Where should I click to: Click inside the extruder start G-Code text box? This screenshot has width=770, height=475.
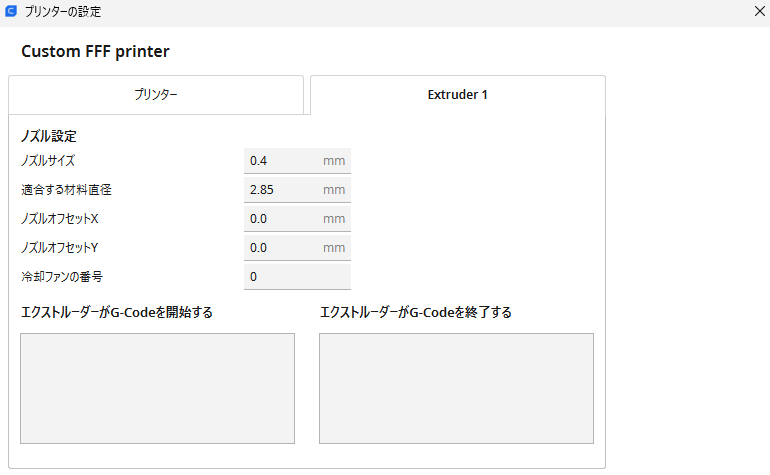pyautogui.click(x=158, y=388)
